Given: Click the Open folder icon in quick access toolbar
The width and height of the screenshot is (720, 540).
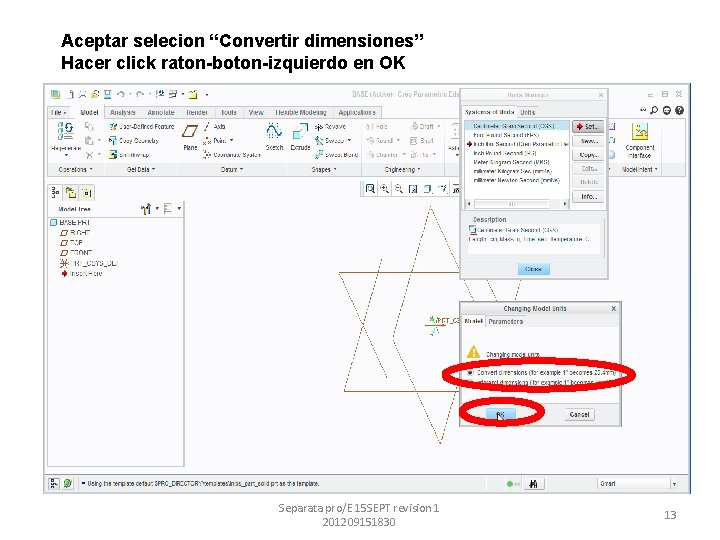Looking at the screenshot, I should [95, 95].
